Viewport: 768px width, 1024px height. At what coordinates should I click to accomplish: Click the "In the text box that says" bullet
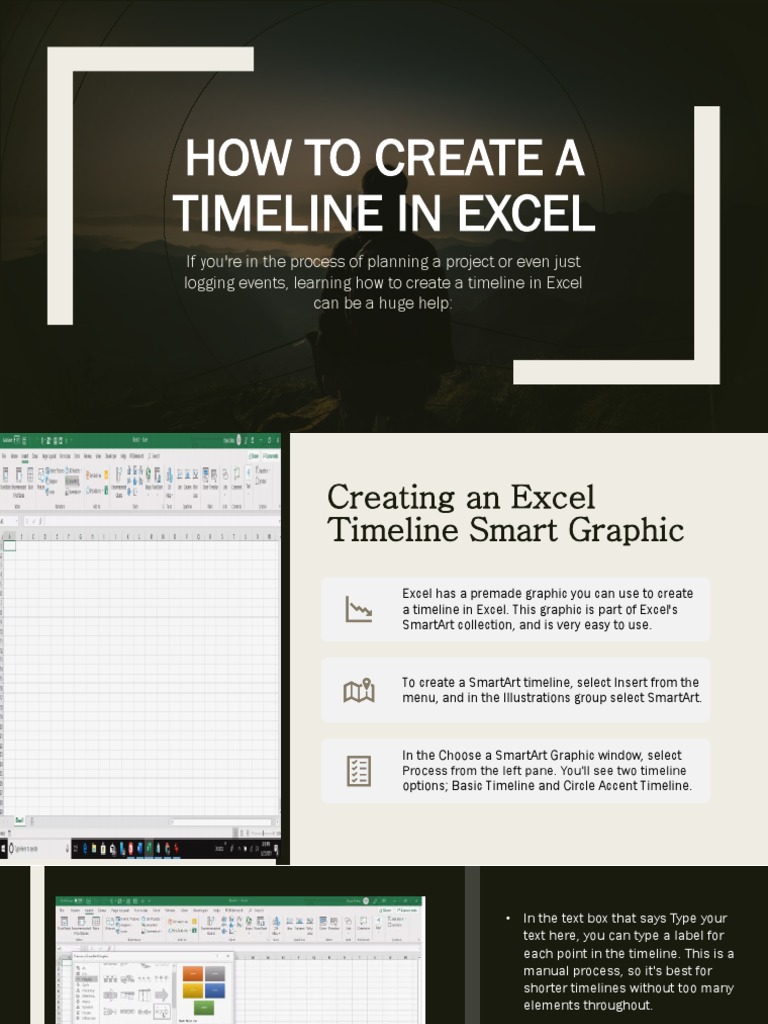point(628,962)
